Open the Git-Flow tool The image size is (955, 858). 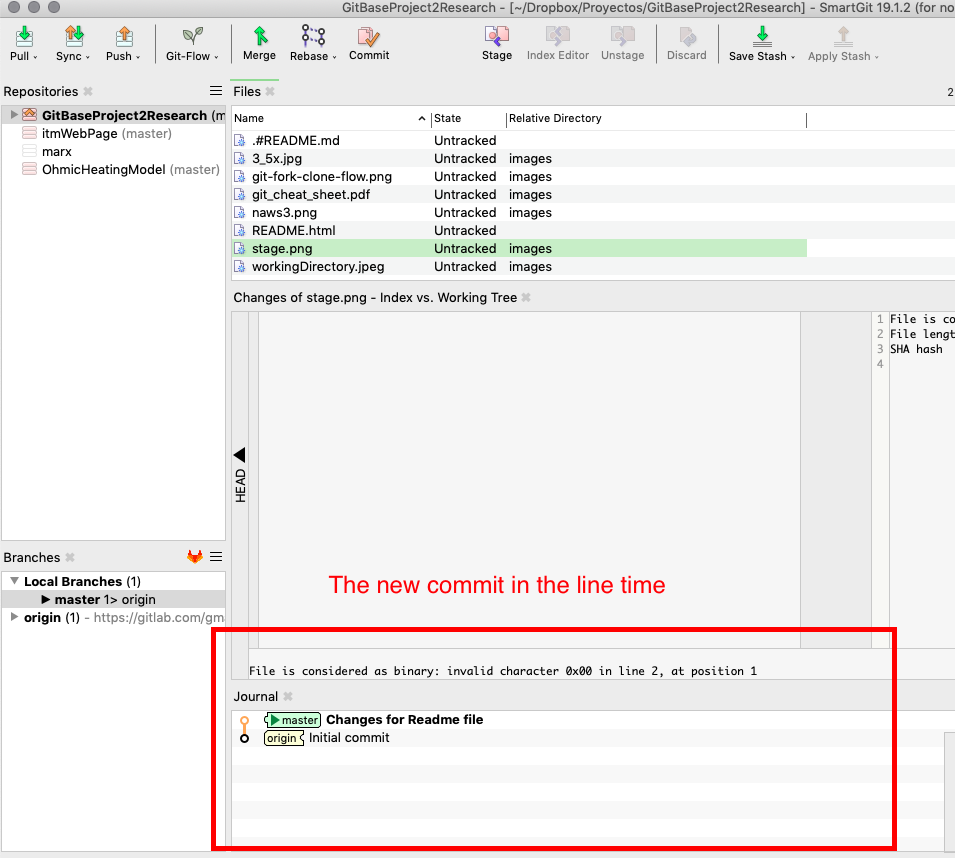188,38
